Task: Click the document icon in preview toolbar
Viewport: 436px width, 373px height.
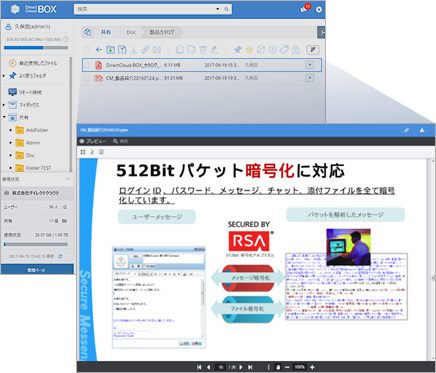Action: pyautogui.click(x=101, y=152)
